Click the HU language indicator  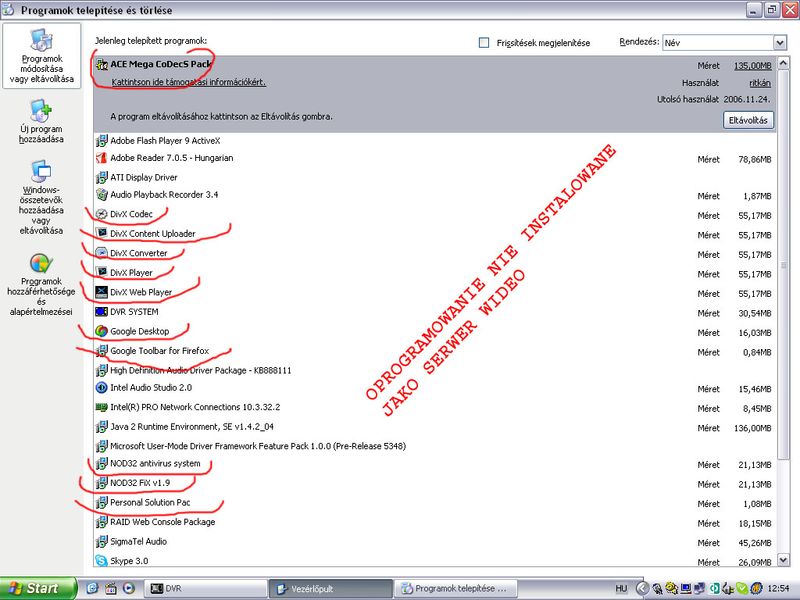click(x=621, y=588)
